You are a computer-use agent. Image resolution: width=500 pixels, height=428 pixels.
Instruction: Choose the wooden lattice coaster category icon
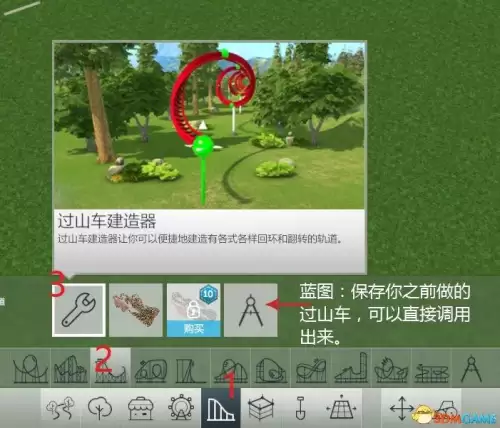[x=70, y=368]
